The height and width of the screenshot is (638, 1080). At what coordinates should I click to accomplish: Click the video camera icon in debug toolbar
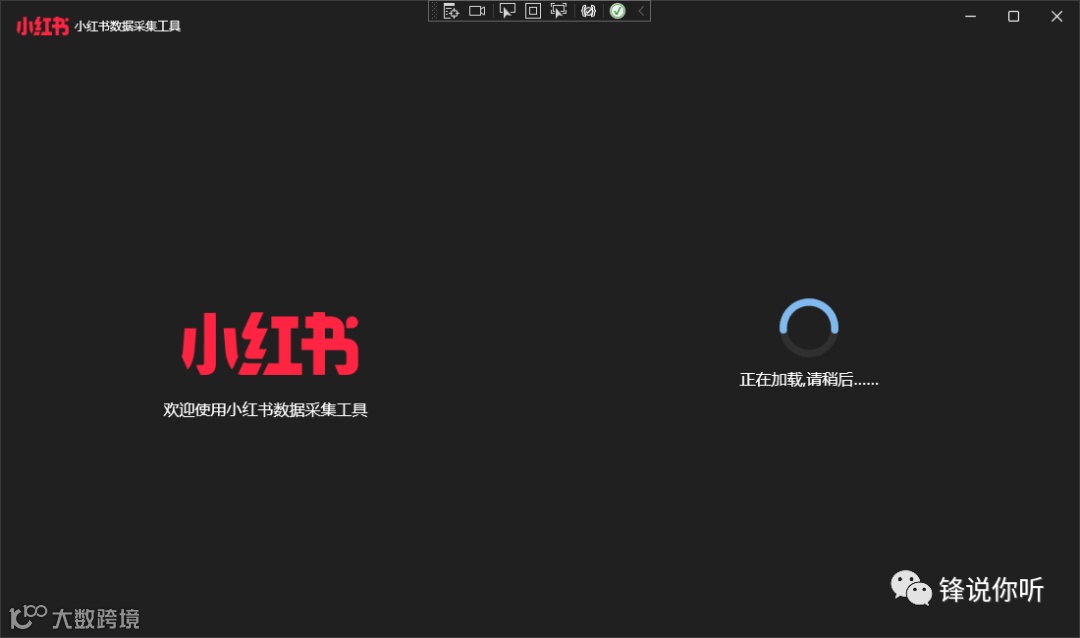pos(477,11)
